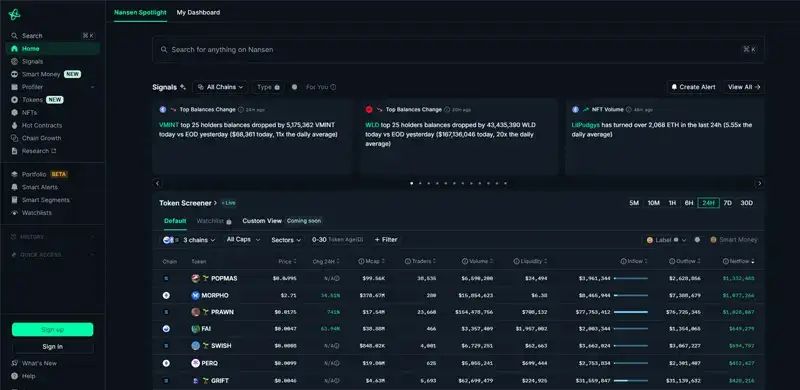Viewport: 800px width, 390px height.
Task: Open What's New in the sidebar
Action: click(39, 363)
